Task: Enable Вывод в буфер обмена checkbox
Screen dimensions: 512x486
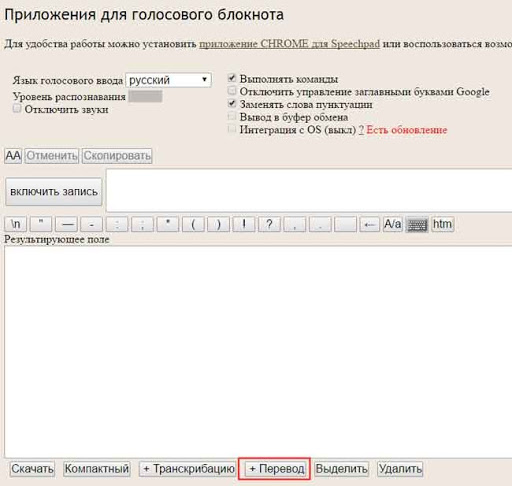Action: (x=232, y=116)
